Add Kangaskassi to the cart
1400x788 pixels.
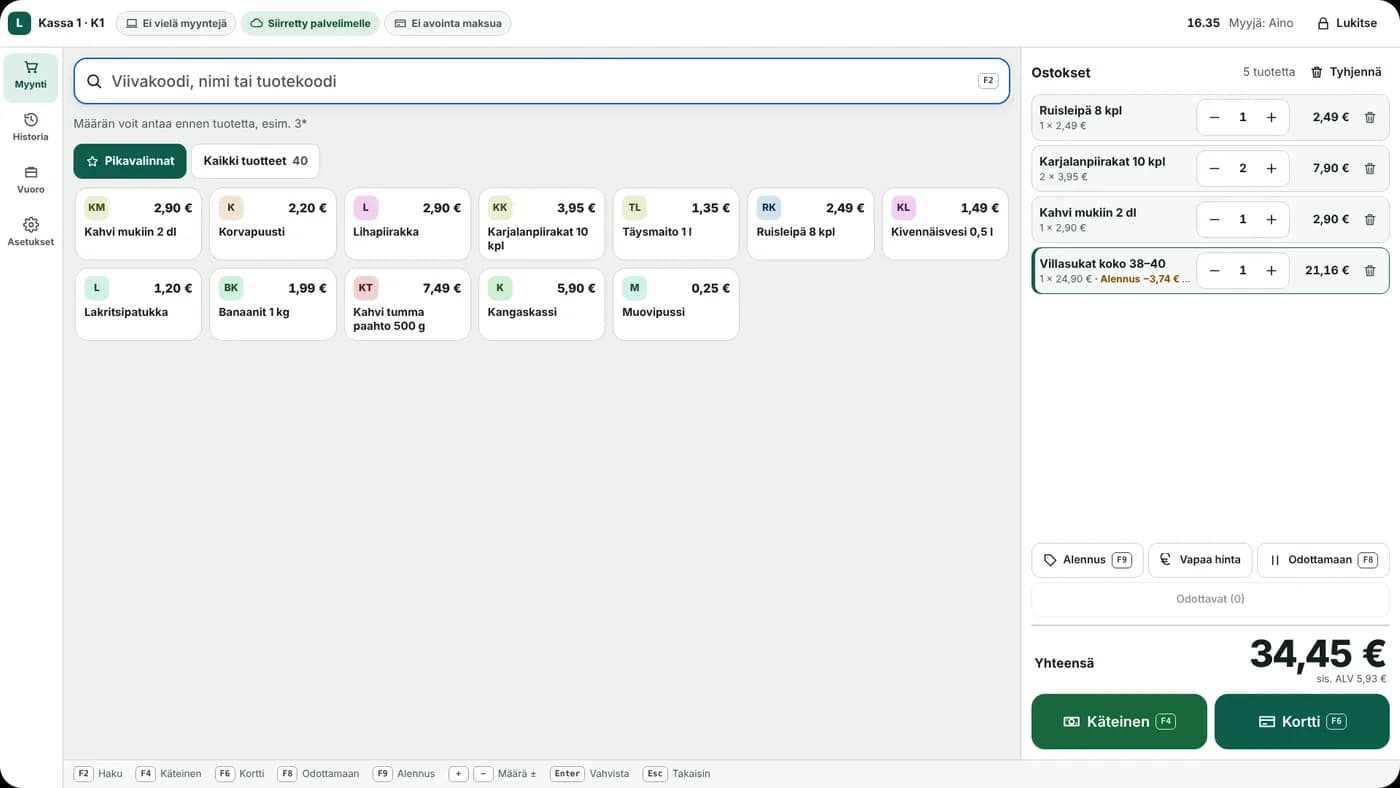click(x=542, y=304)
